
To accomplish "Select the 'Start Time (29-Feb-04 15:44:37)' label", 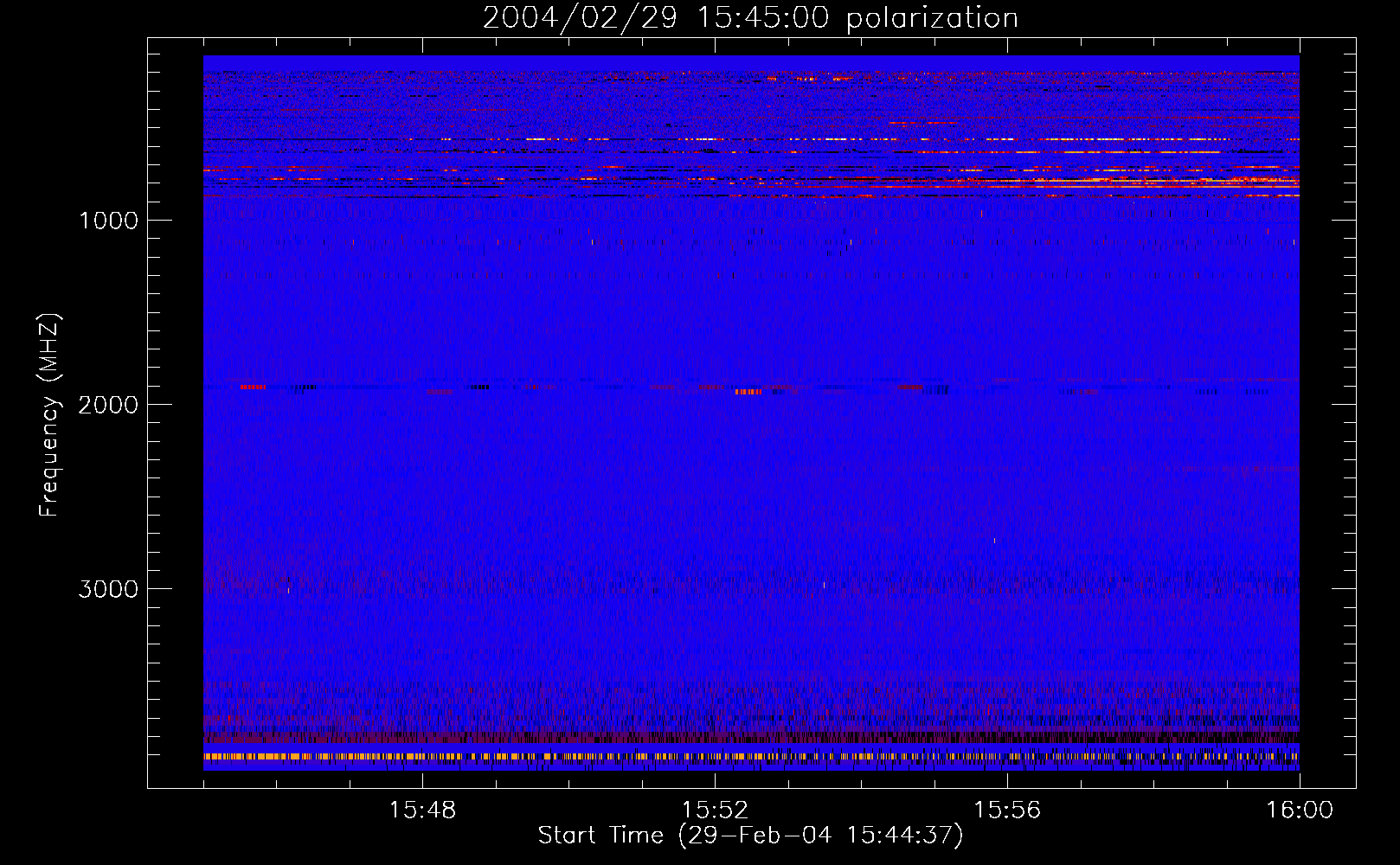I will [750, 836].
